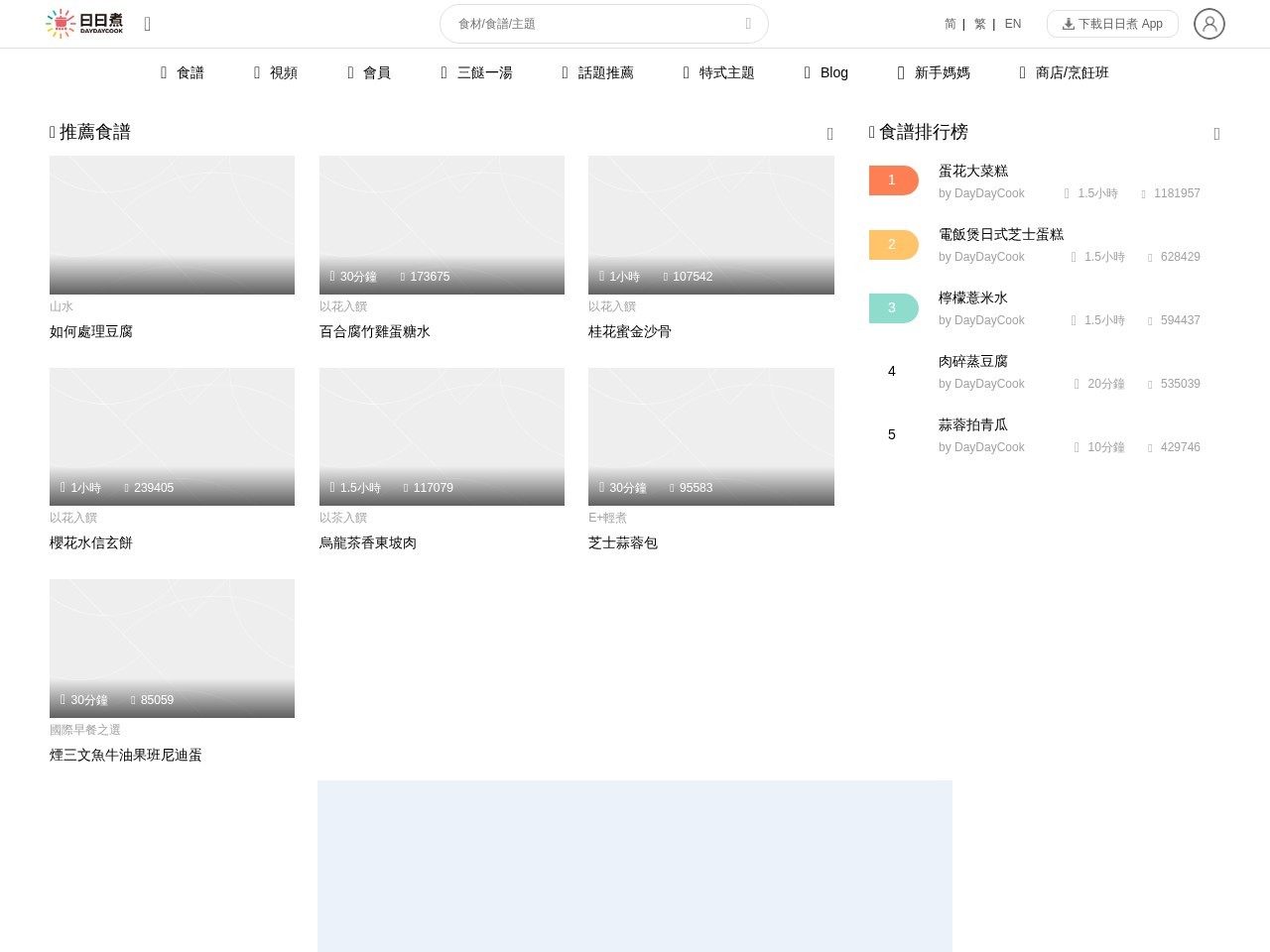Open the user account profile icon
This screenshot has height=952, width=1270.
point(1208,24)
